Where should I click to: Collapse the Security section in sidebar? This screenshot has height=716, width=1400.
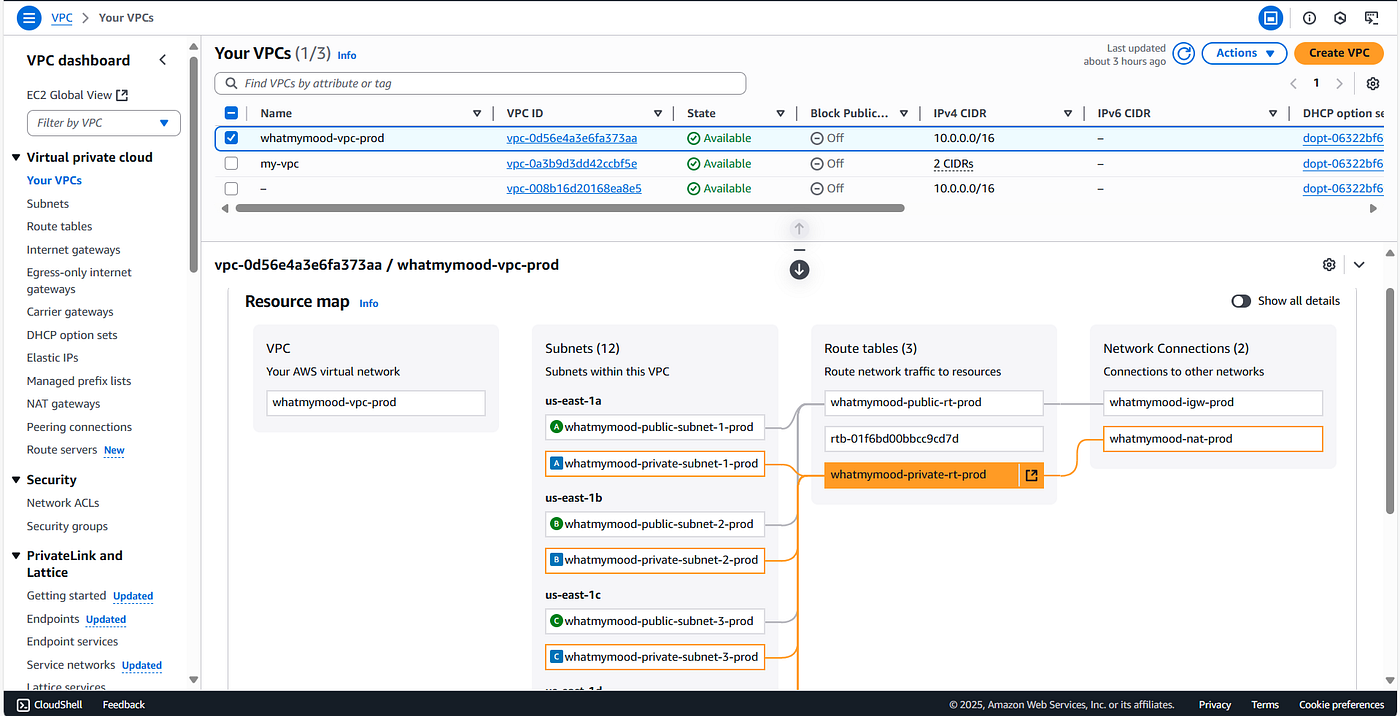[x=16, y=480]
